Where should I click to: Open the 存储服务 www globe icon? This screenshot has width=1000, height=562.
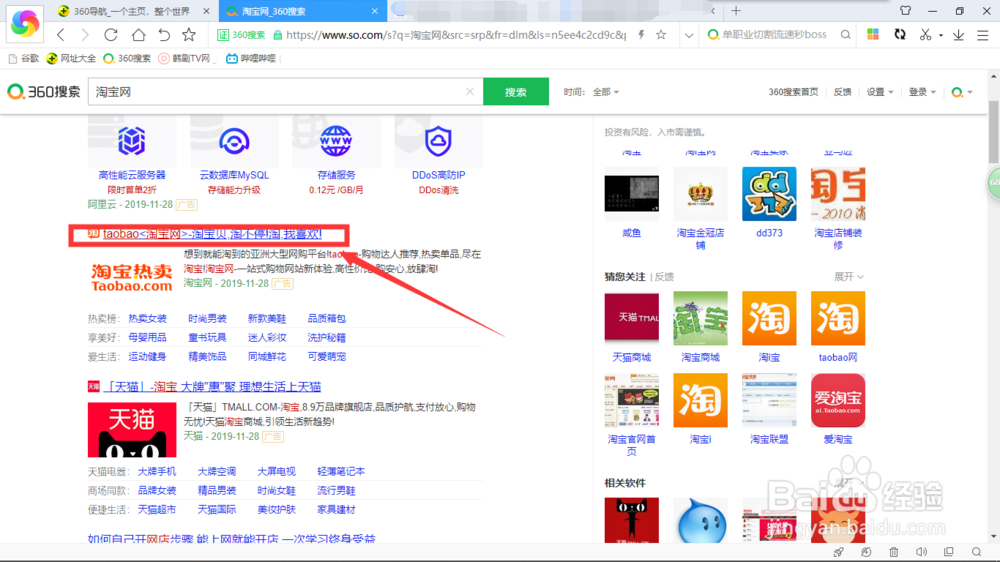coord(336,141)
